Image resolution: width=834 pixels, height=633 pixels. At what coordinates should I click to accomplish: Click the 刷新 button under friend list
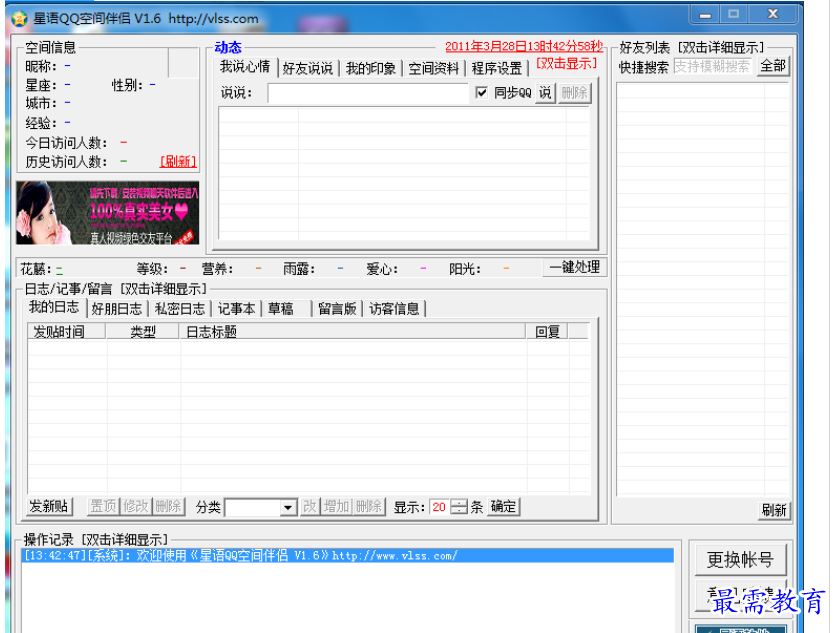(774, 511)
